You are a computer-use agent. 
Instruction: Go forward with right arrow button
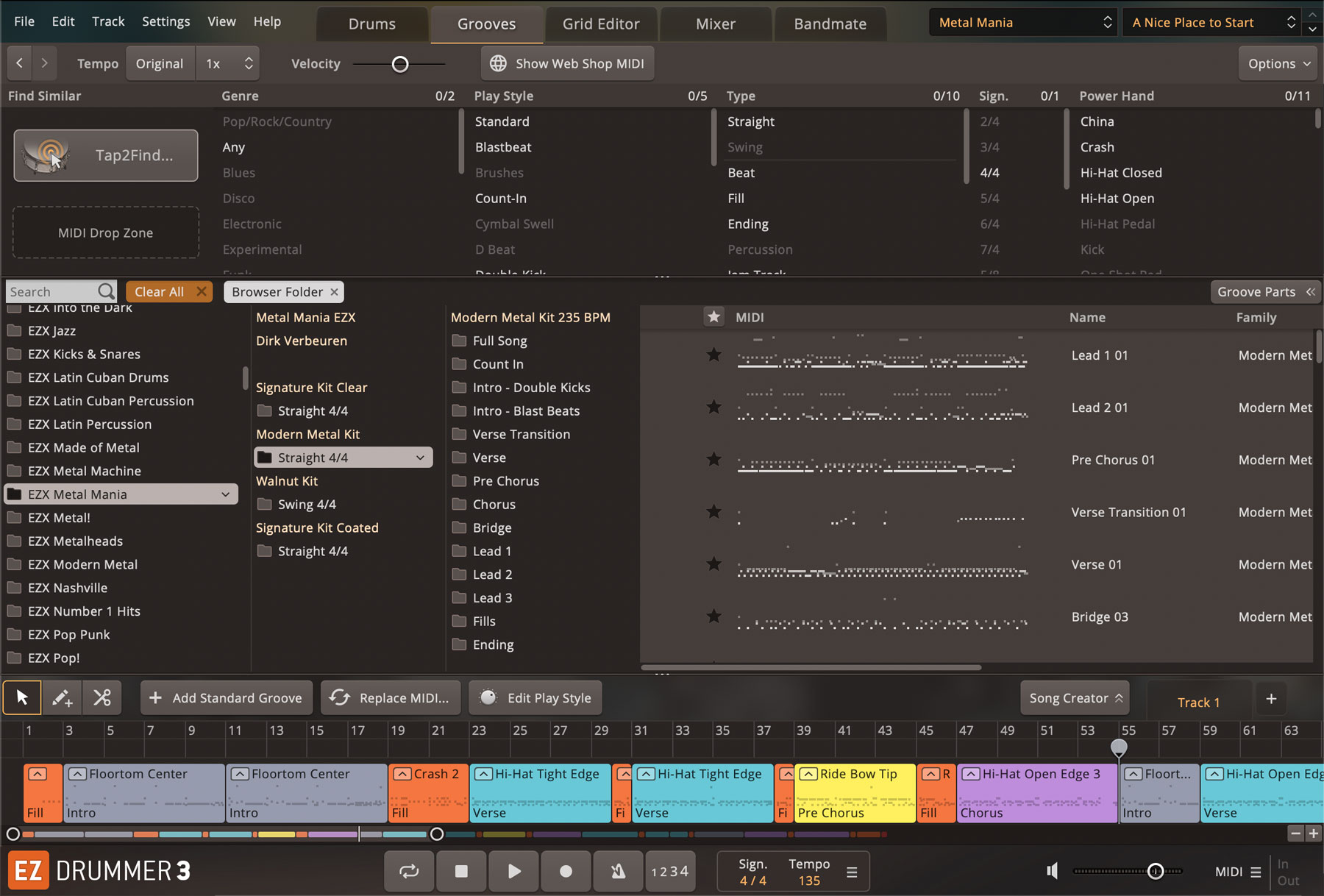(45, 63)
